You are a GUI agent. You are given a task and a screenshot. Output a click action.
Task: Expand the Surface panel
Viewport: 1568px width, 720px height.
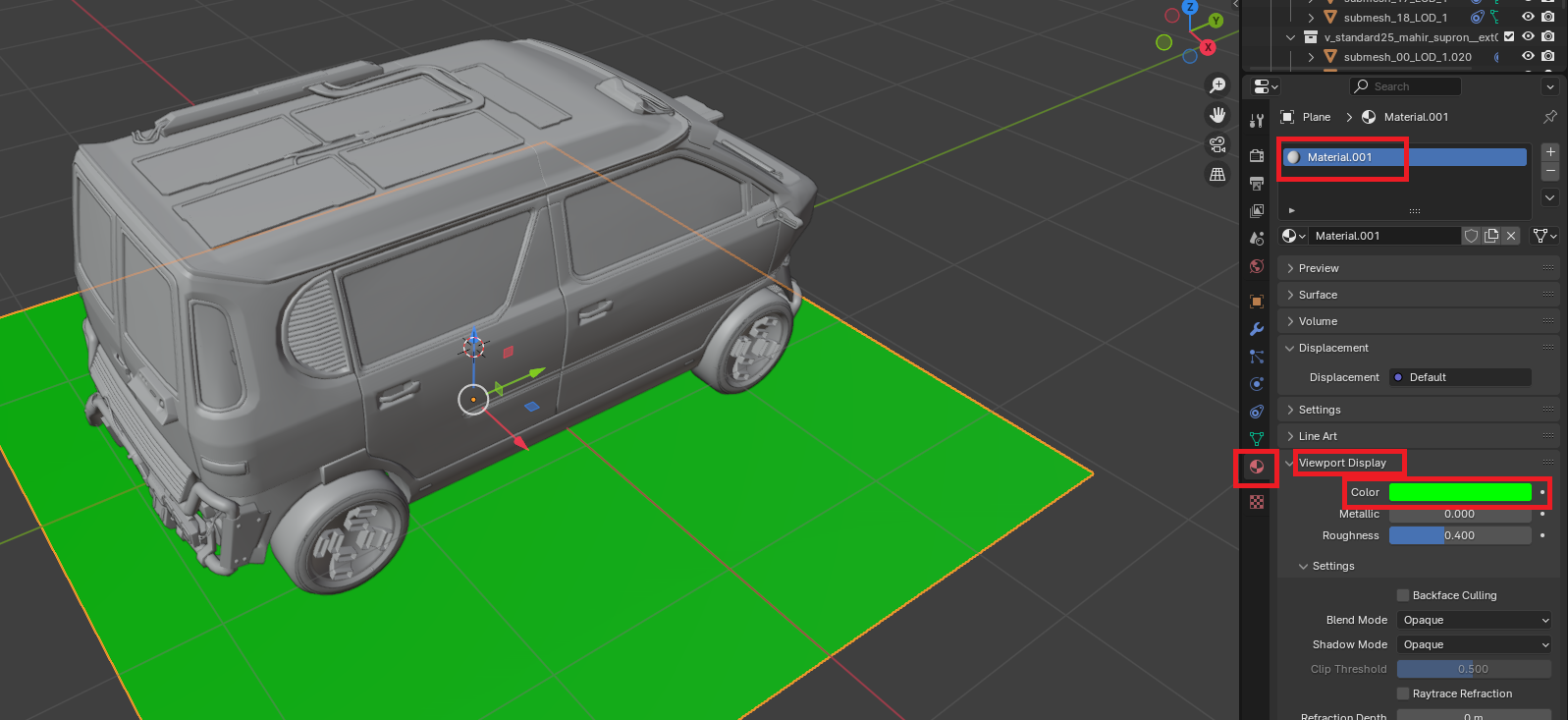pyautogui.click(x=1318, y=295)
